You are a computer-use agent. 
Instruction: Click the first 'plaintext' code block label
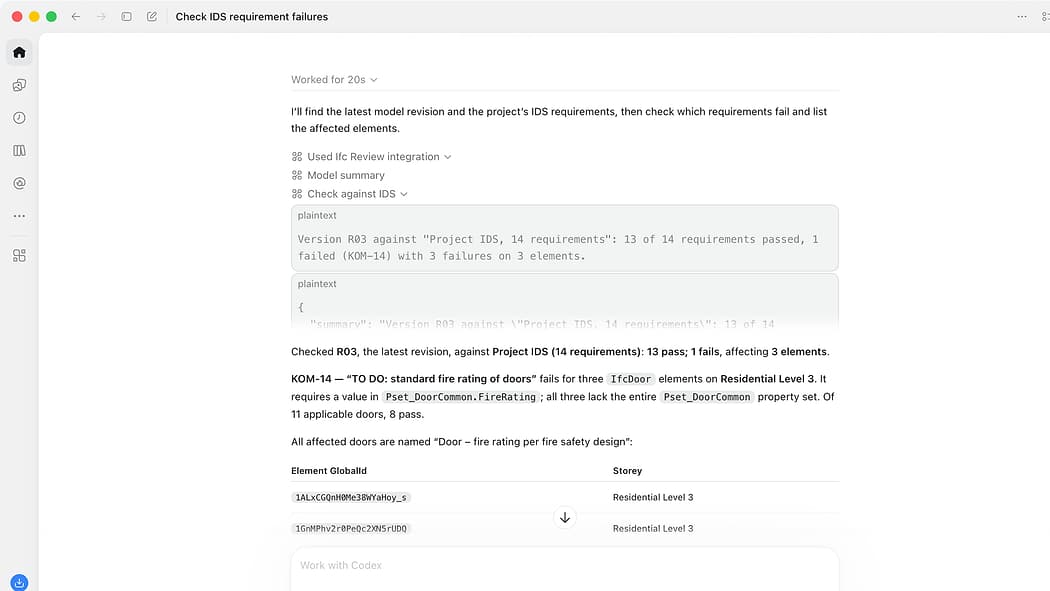(x=317, y=216)
